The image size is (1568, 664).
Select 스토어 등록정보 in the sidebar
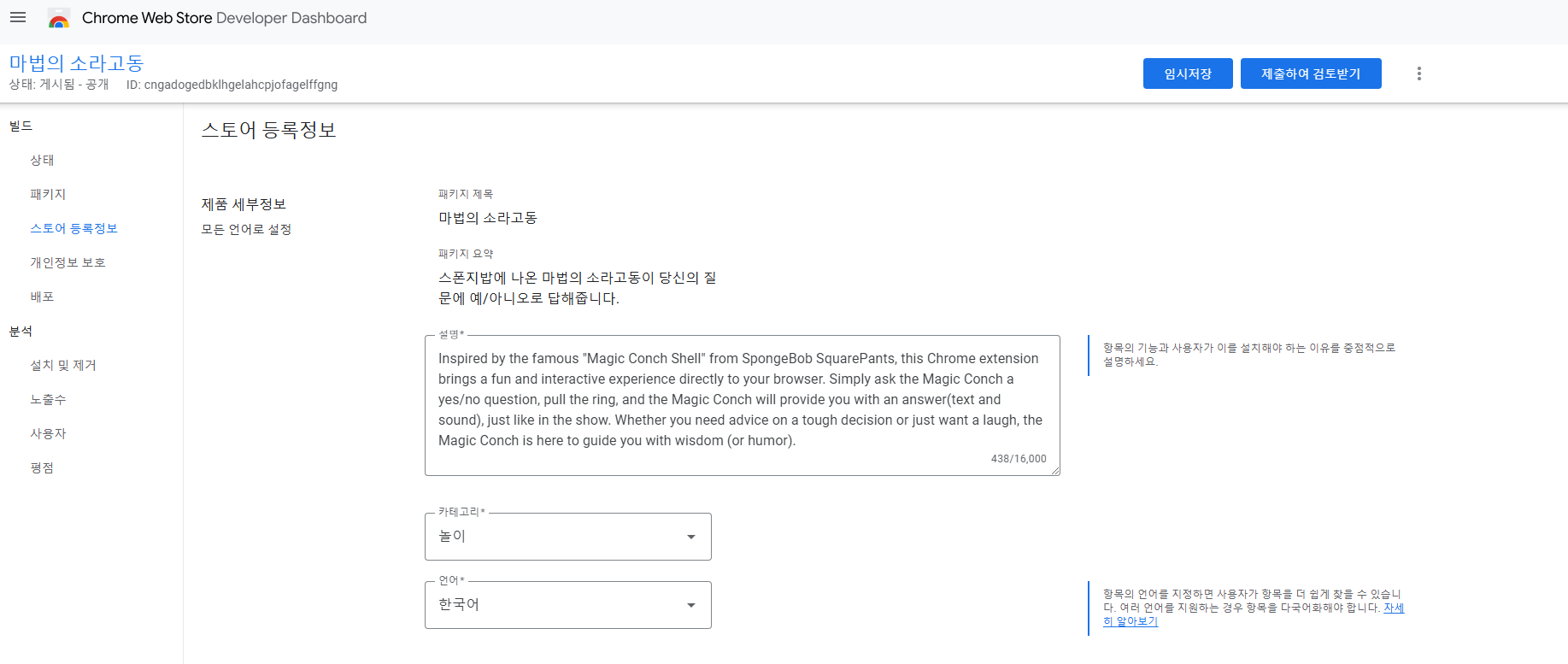73,228
